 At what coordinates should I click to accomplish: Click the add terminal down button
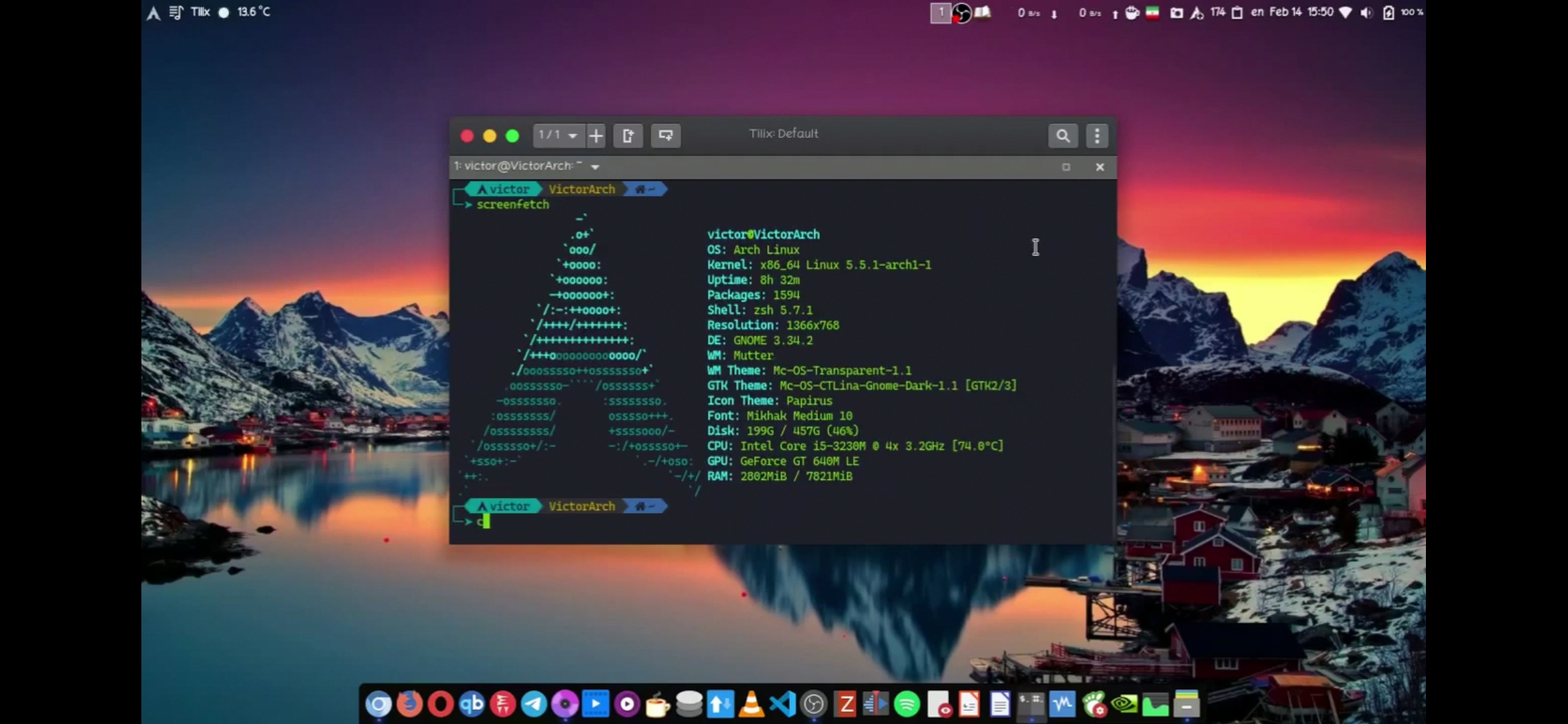coord(665,135)
